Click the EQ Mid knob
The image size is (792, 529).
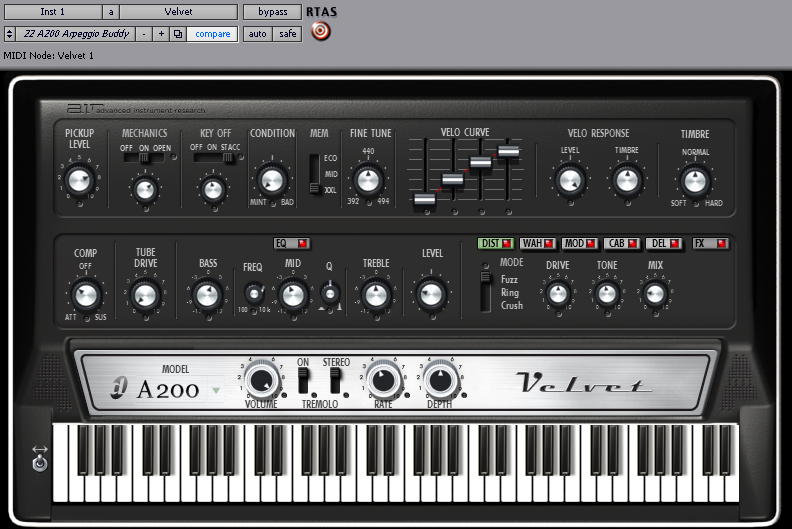[x=293, y=296]
